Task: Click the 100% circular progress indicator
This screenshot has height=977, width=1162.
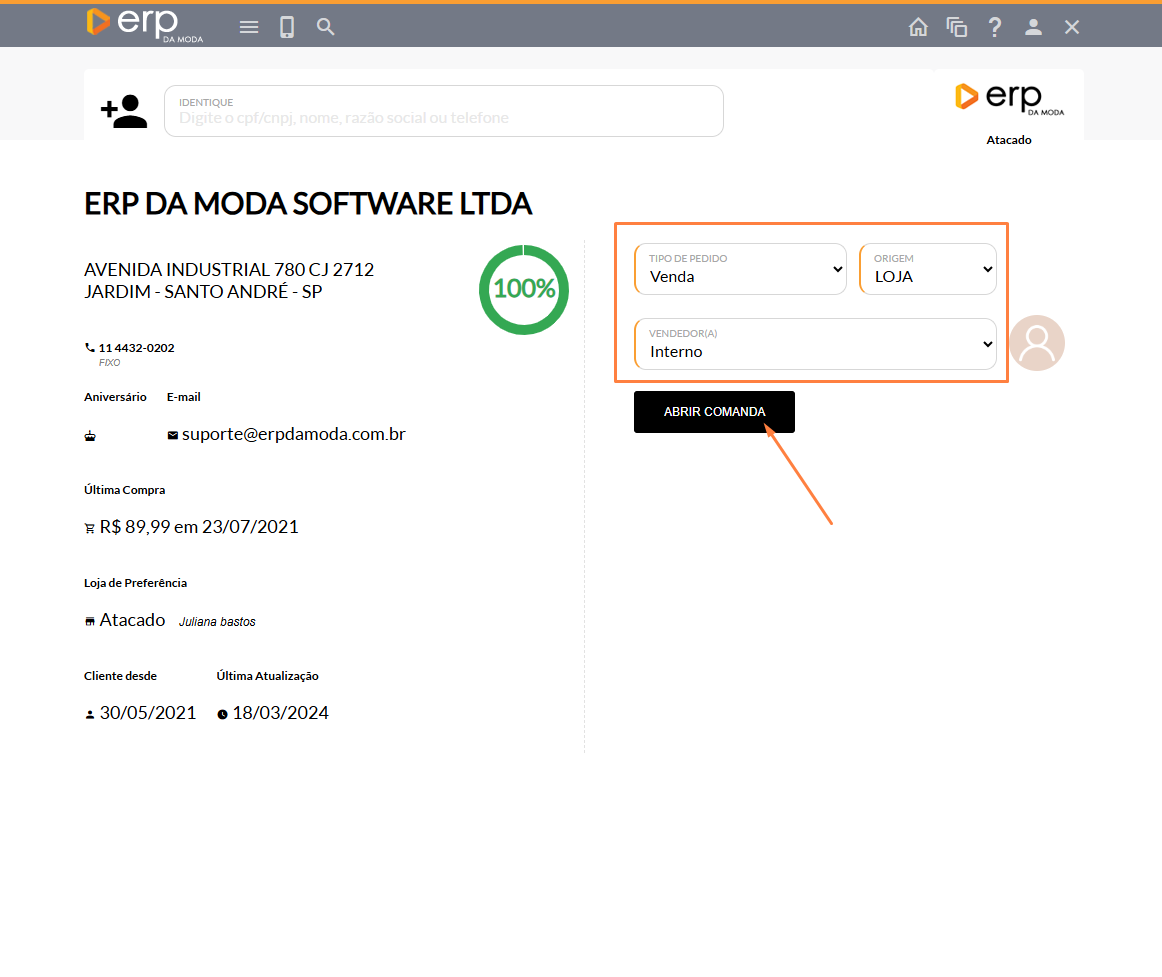Action: [x=524, y=289]
